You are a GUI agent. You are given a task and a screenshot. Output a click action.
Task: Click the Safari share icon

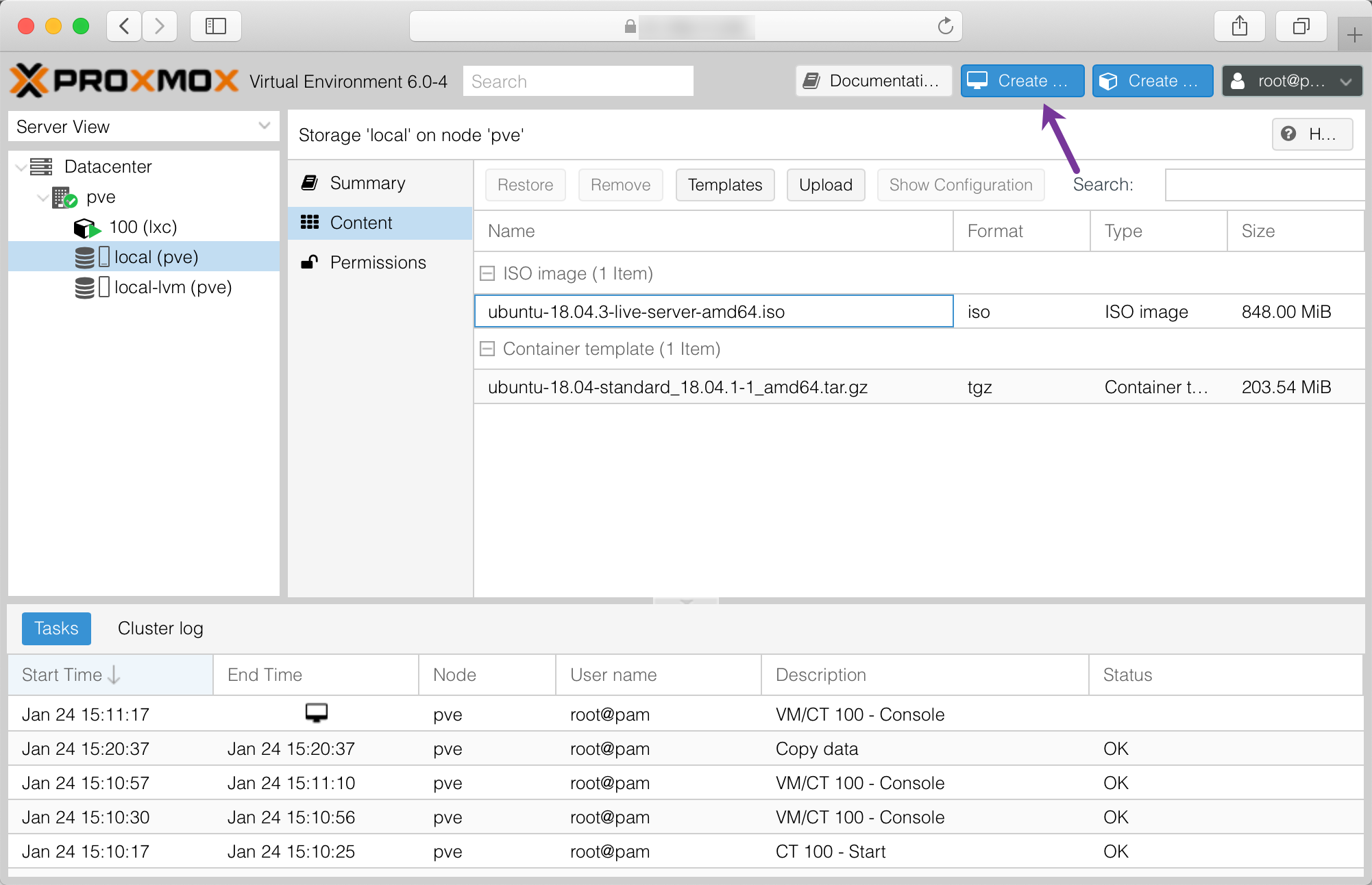[x=1239, y=27]
